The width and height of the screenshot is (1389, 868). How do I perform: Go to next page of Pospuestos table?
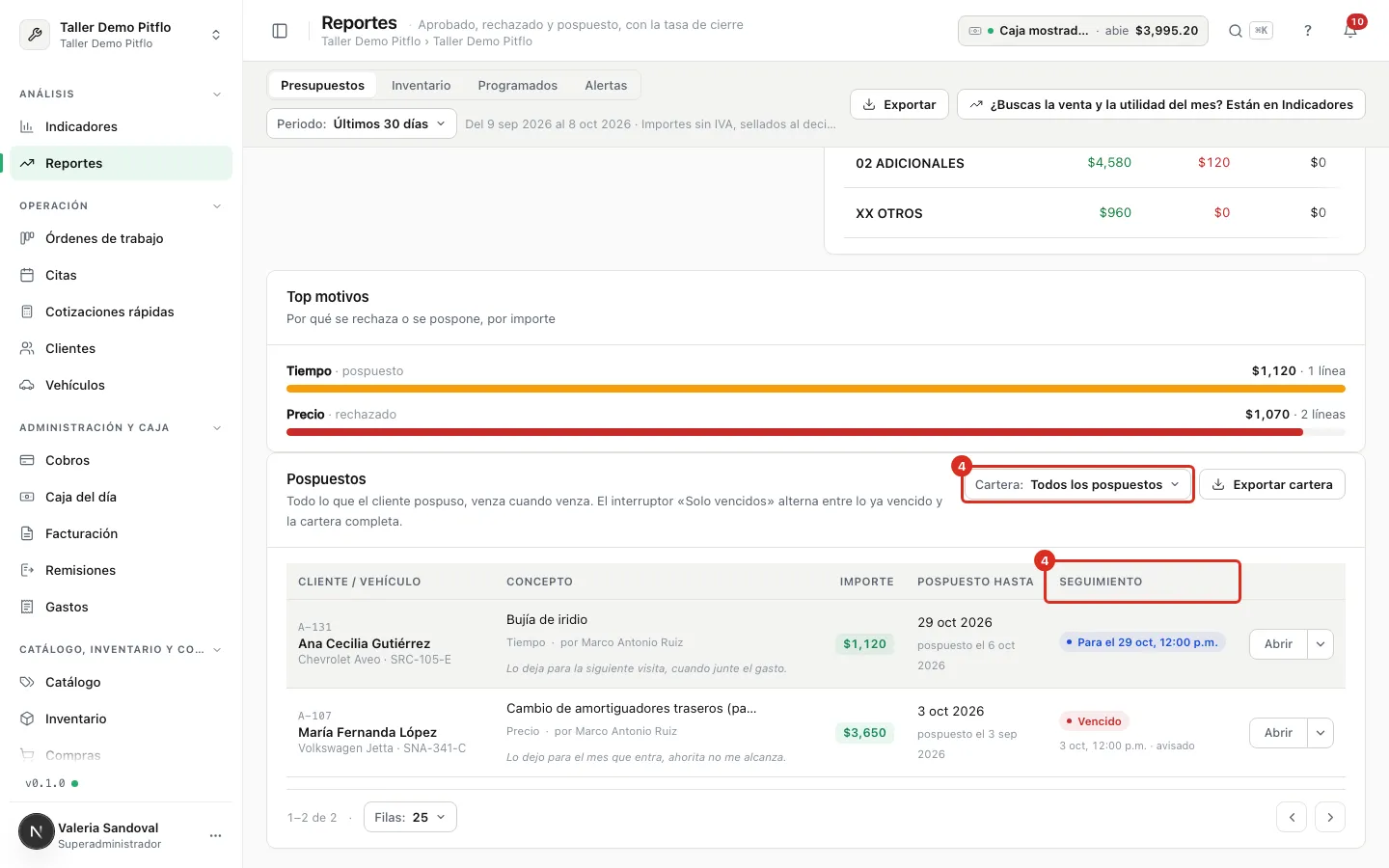[1330, 817]
